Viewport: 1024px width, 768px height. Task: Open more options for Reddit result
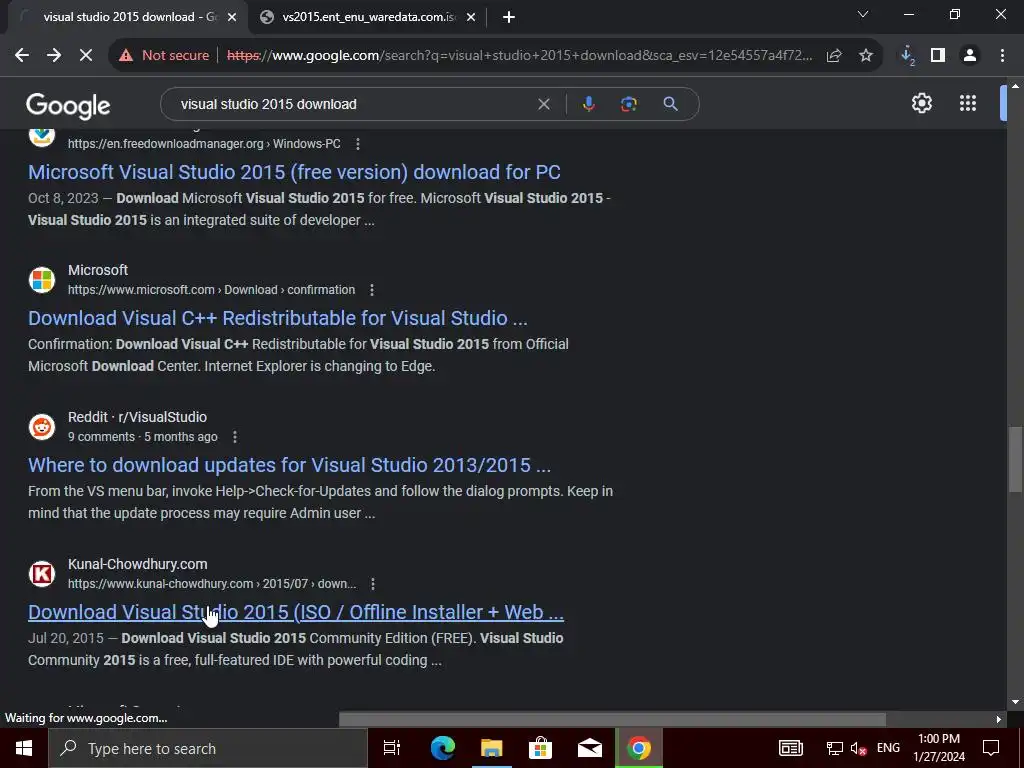235,437
